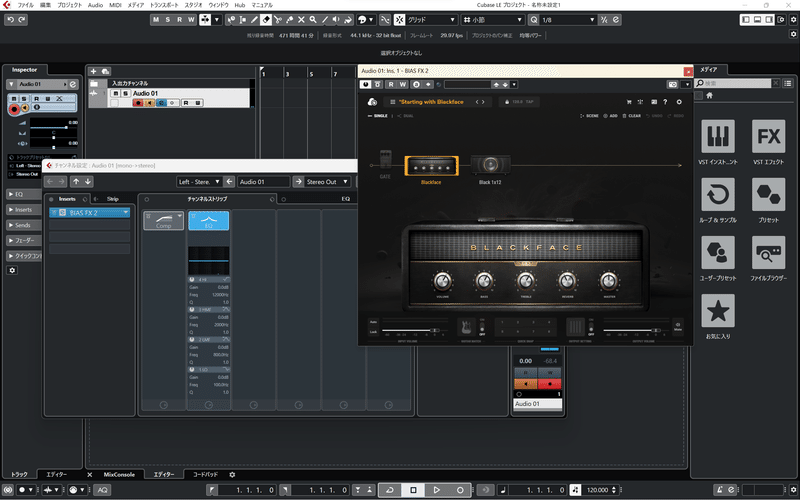
Task: Mute Audio 01 track in track list
Action: coord(116,93)
